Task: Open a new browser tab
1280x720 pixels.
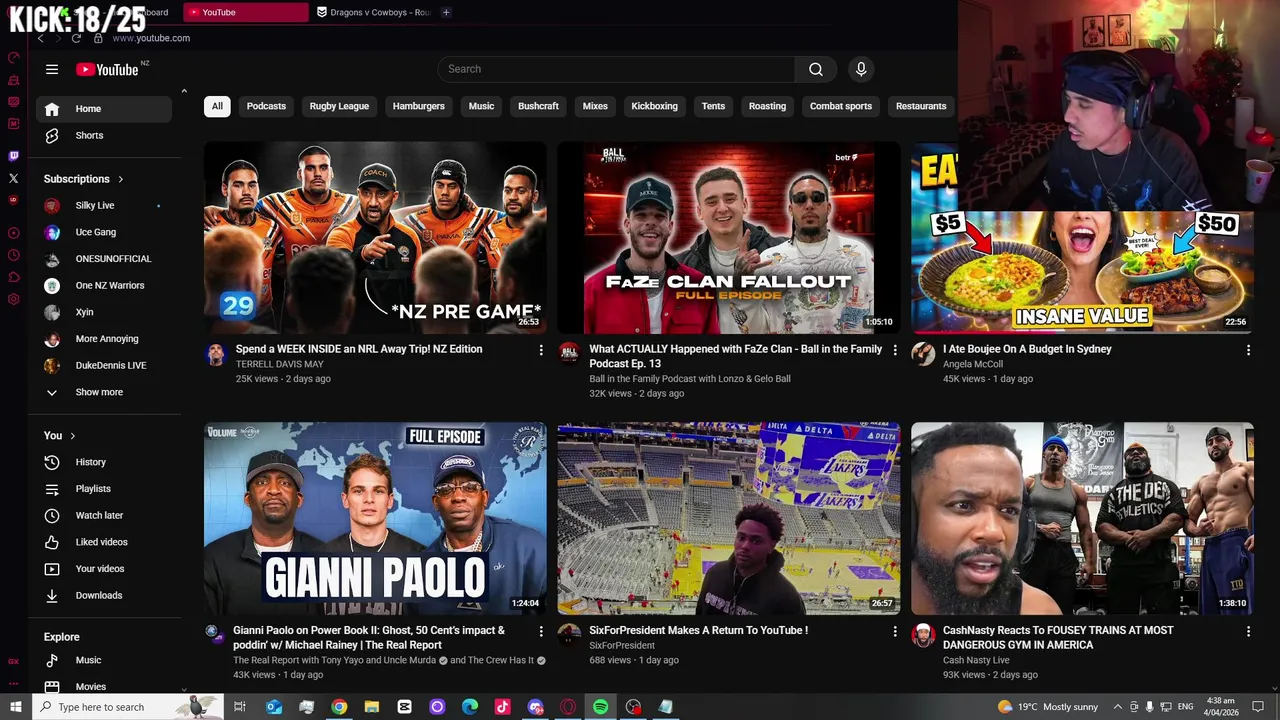Action: (x=446, y=12)
